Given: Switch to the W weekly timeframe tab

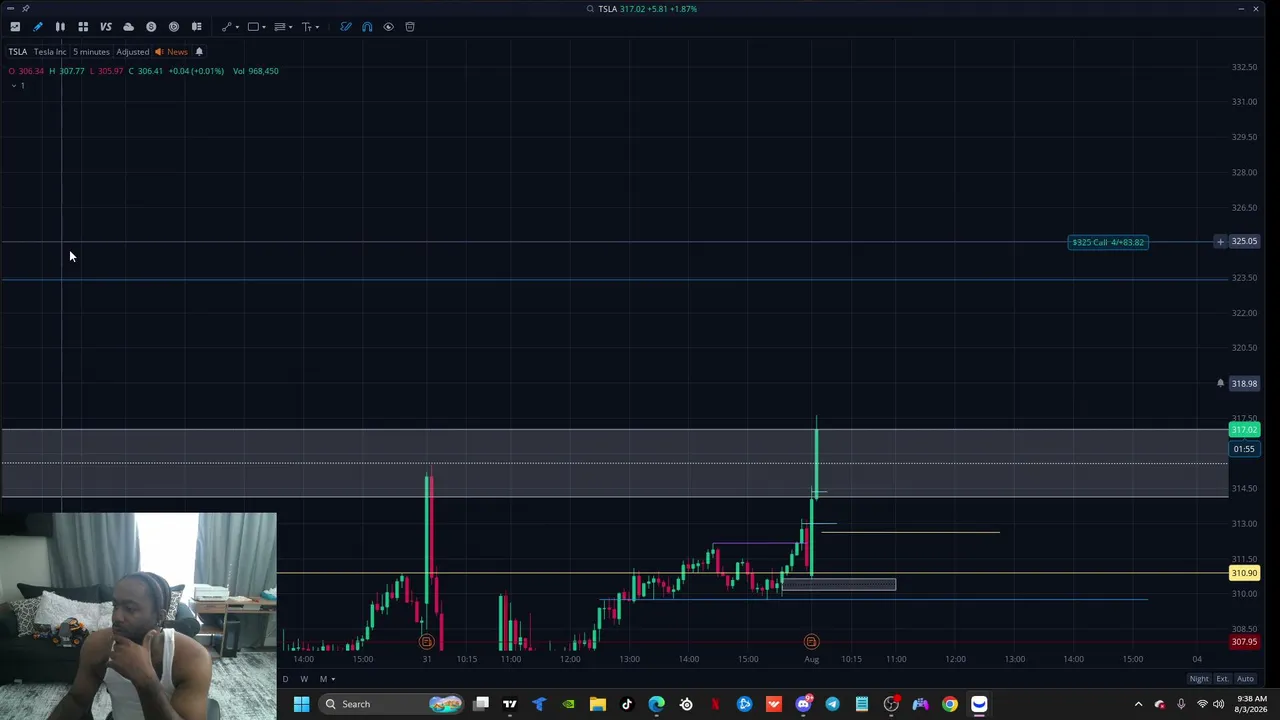Looking at the screenshot, I should click(304, 679).
